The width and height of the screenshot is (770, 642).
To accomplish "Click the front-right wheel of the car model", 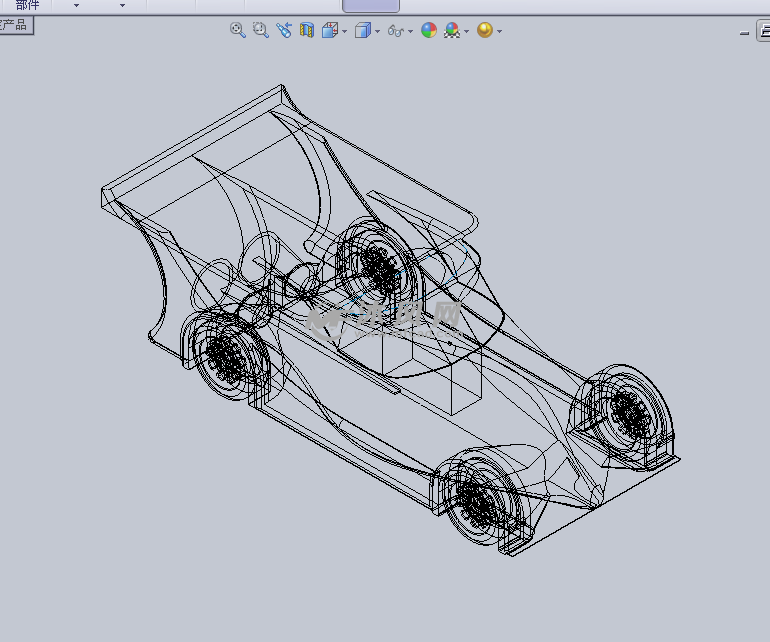I will pos(478,500).
